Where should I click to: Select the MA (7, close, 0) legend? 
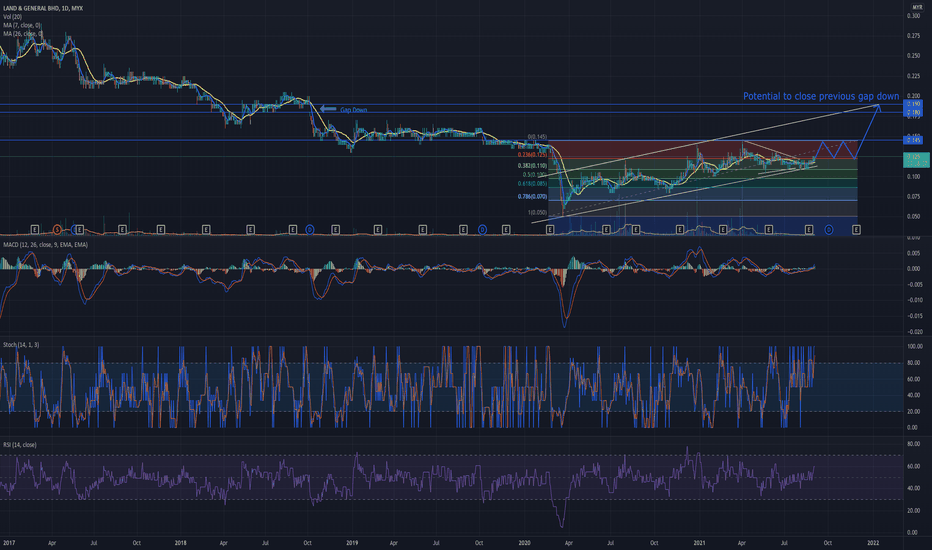coord(22,25)
